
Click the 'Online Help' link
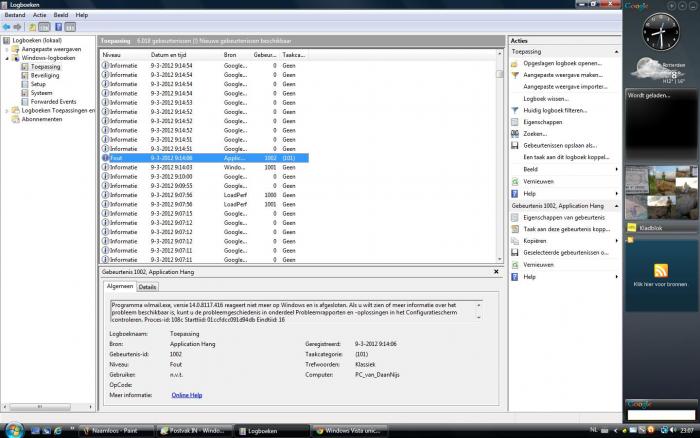186,395
